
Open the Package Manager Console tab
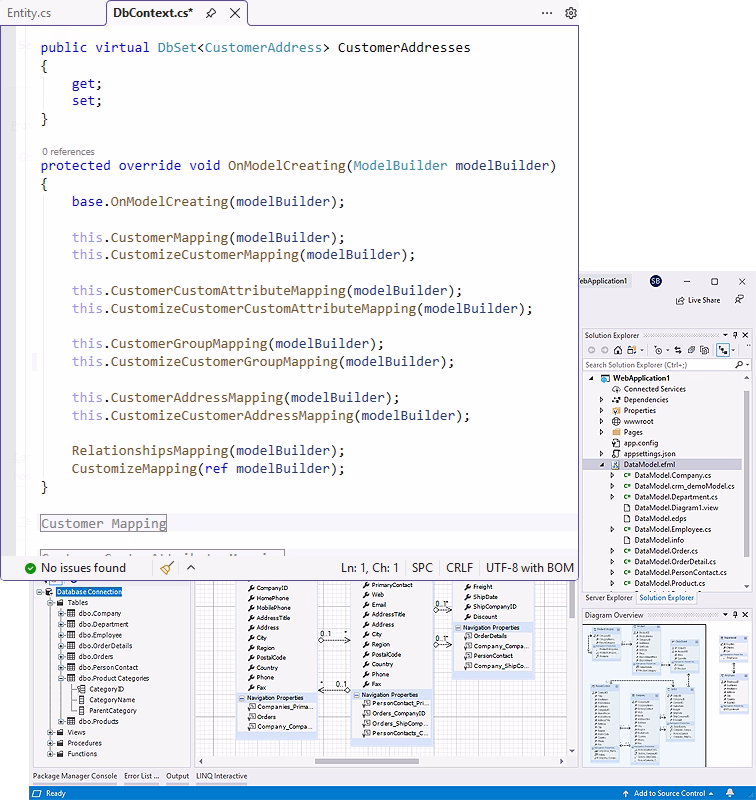[x=75, y=776]
